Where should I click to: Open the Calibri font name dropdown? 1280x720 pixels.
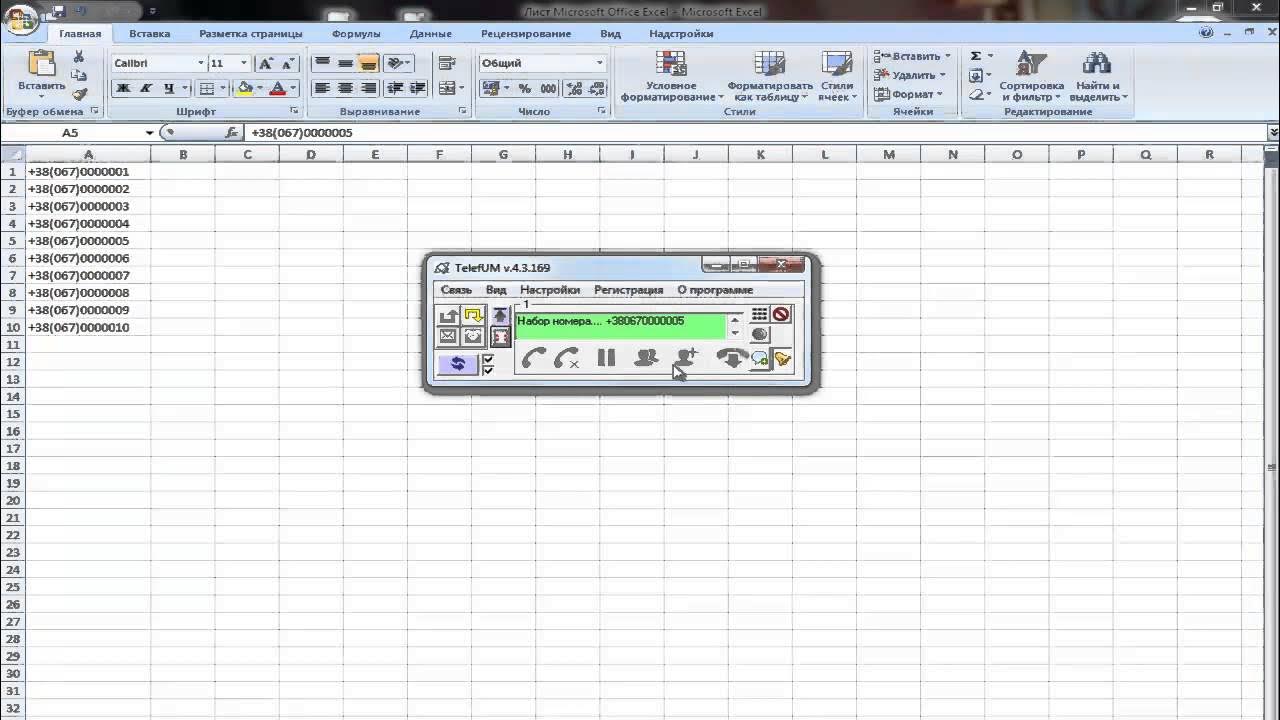pyautogui.click(x=200, y=63)
